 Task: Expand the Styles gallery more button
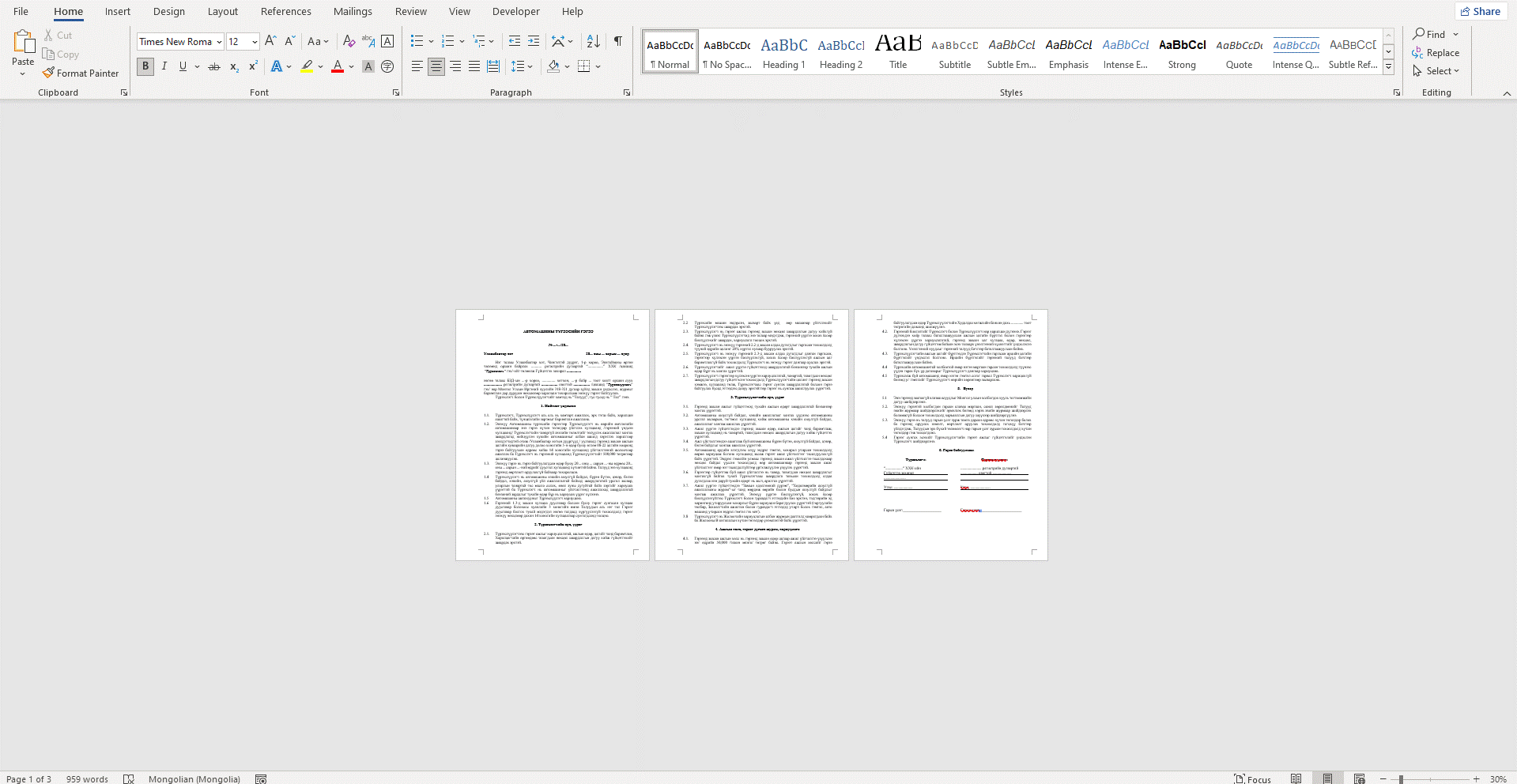1389,67
